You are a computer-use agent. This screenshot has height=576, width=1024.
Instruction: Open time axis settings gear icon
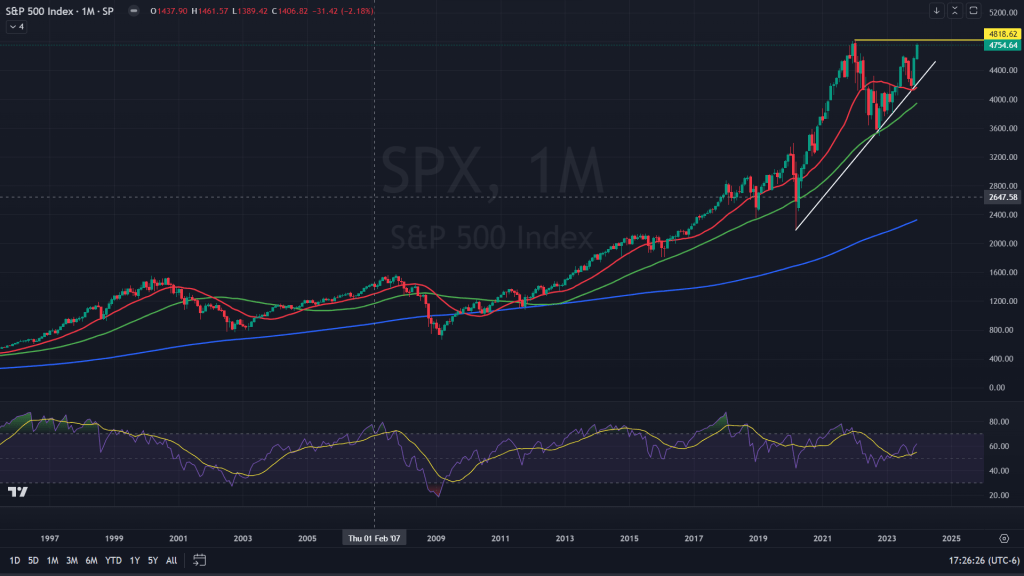[1003, 537]
